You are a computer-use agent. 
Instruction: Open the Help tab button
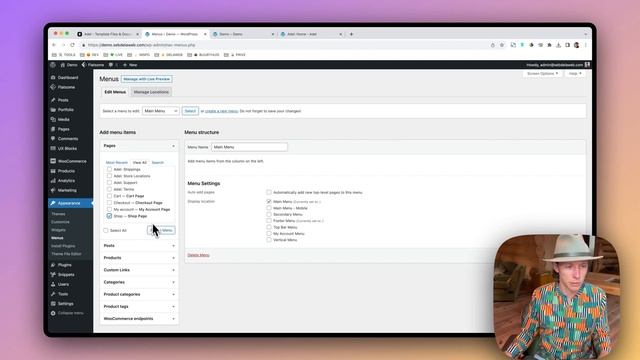coord(575,73)
